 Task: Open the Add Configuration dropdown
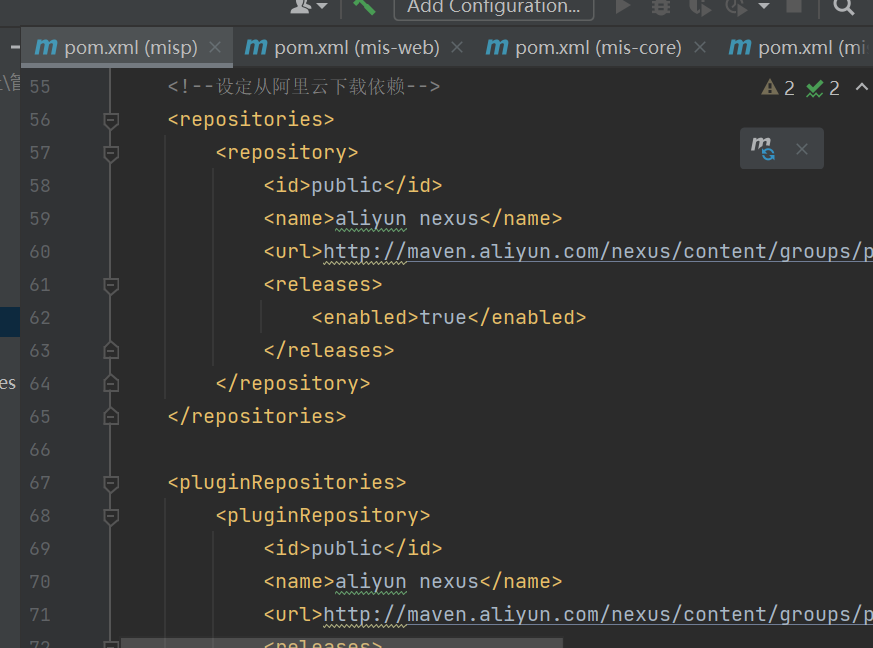(x=494, y=7)
